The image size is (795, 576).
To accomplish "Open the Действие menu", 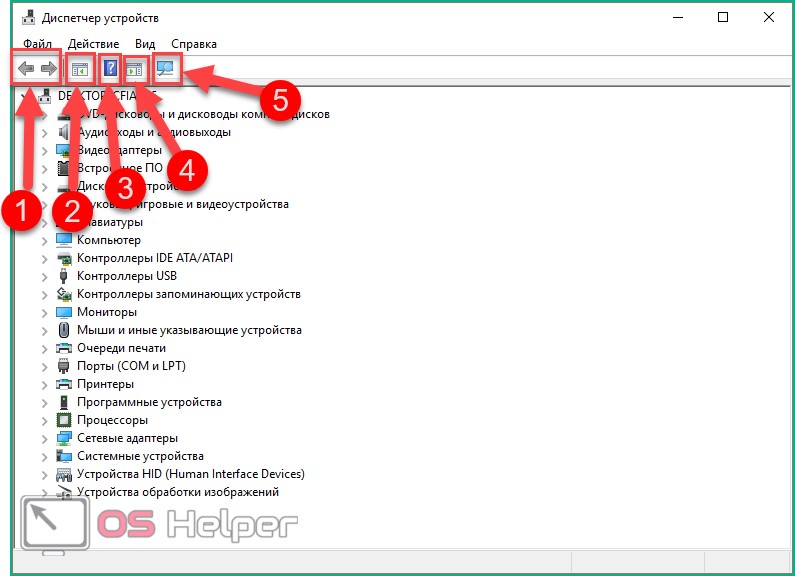I will 93,44.
